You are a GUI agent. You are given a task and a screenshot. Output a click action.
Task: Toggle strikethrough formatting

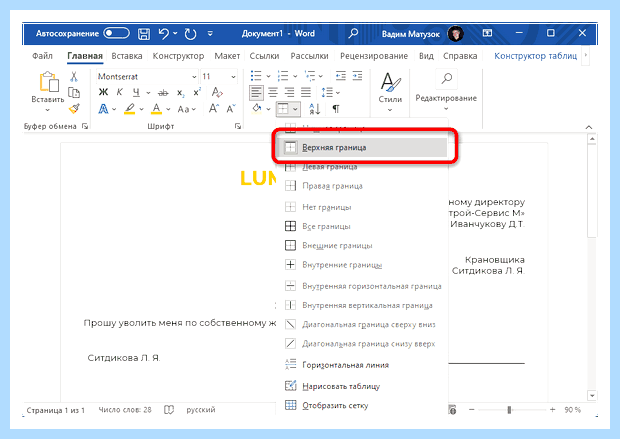[x=163, y=93]
